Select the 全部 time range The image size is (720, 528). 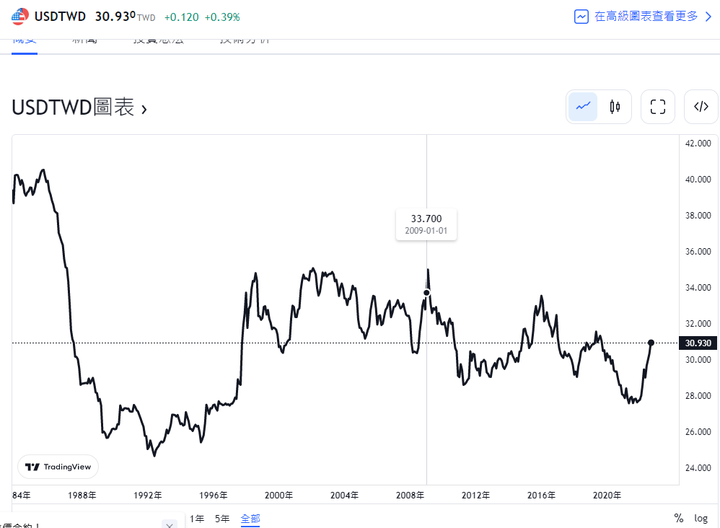(x=250, y=518)
